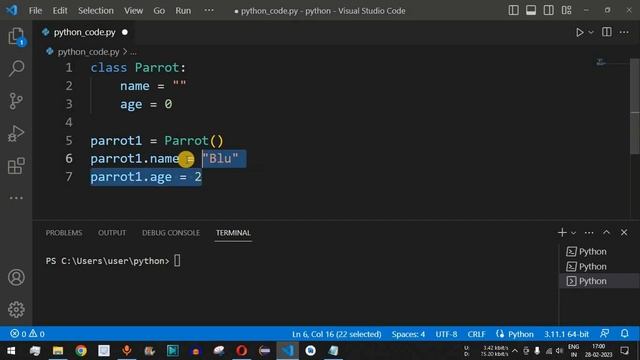This screenshot has height=360, width=640.
Task: Open Windows Start menu
Action: pyautogui.click(x=11, y=351)
